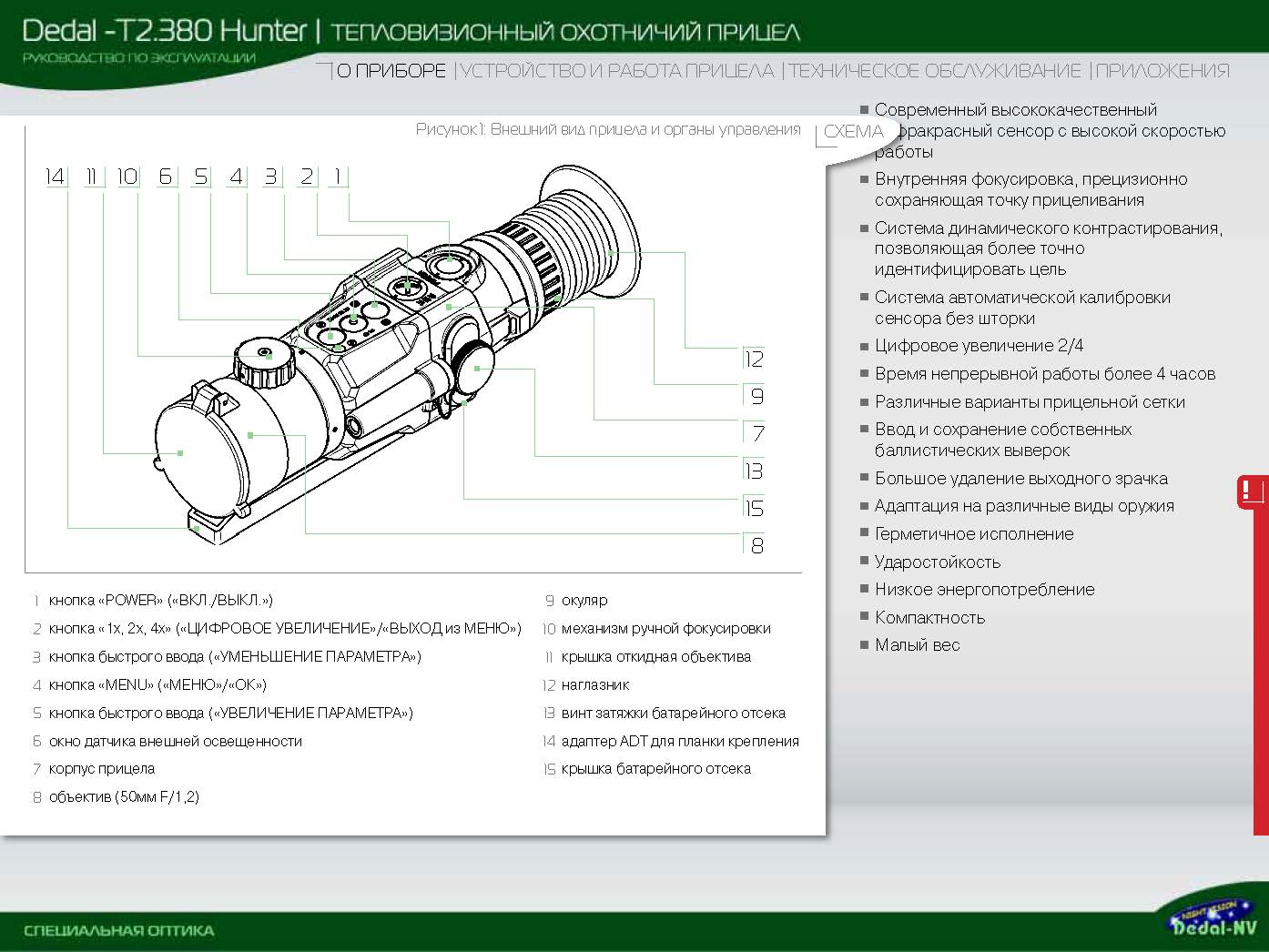The height and width of the screenshot is (952, 1269).
Task: Click feature 'Компактность'
Action: [x=929, y=618]
